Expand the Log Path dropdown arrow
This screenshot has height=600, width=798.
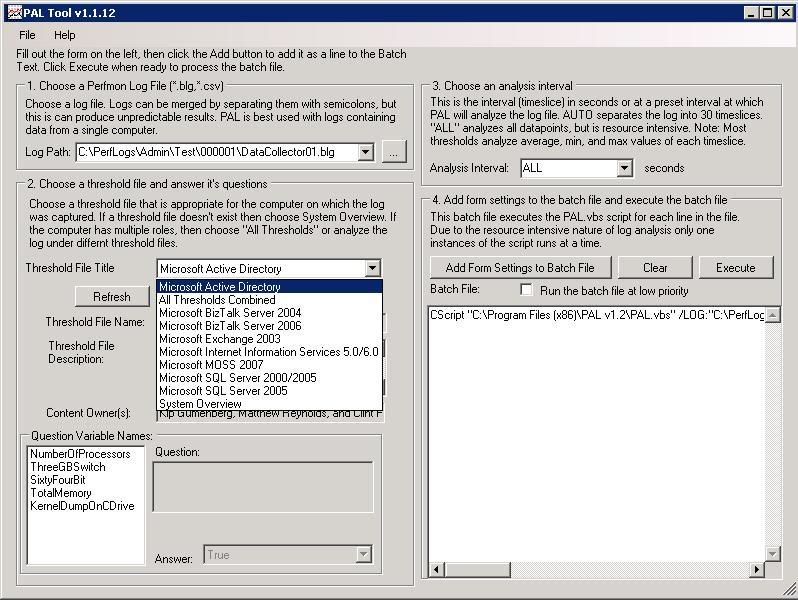point(365,153)
